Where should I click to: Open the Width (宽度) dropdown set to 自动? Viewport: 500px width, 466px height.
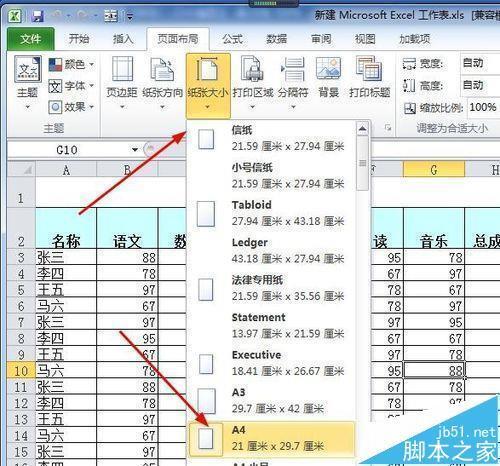[x=480, y=63]
